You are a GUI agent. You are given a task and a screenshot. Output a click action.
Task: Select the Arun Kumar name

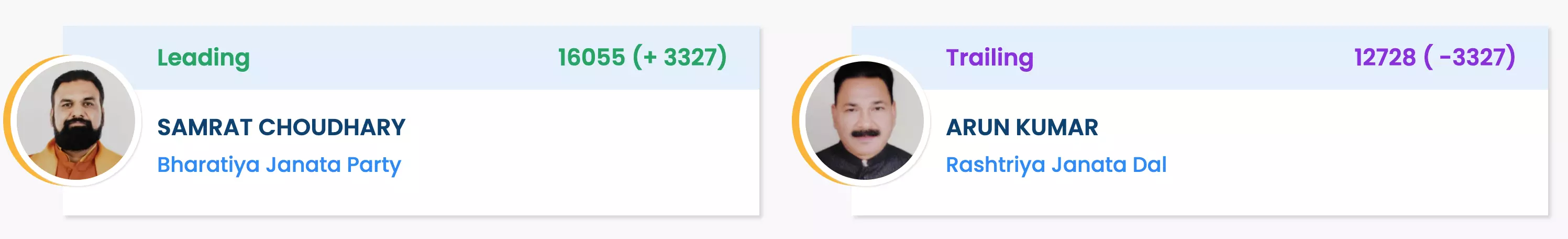(1022, 127)
